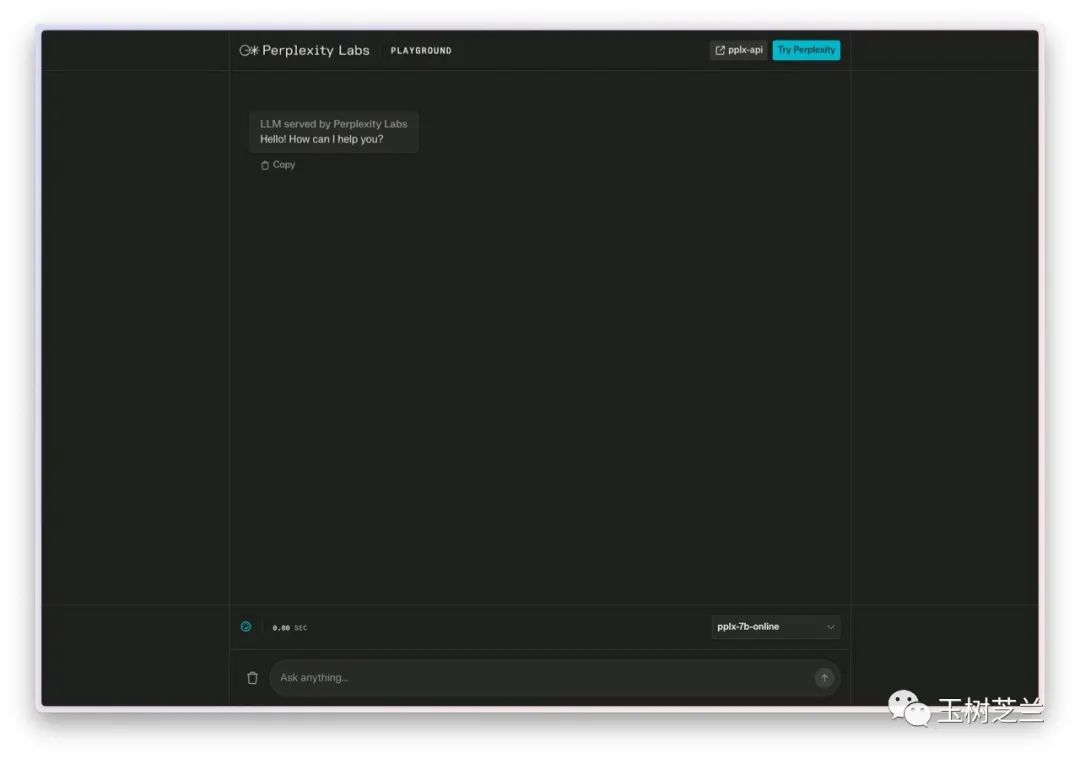Click the 'Hello! How can I help you?' message

(x=321, y=139)
